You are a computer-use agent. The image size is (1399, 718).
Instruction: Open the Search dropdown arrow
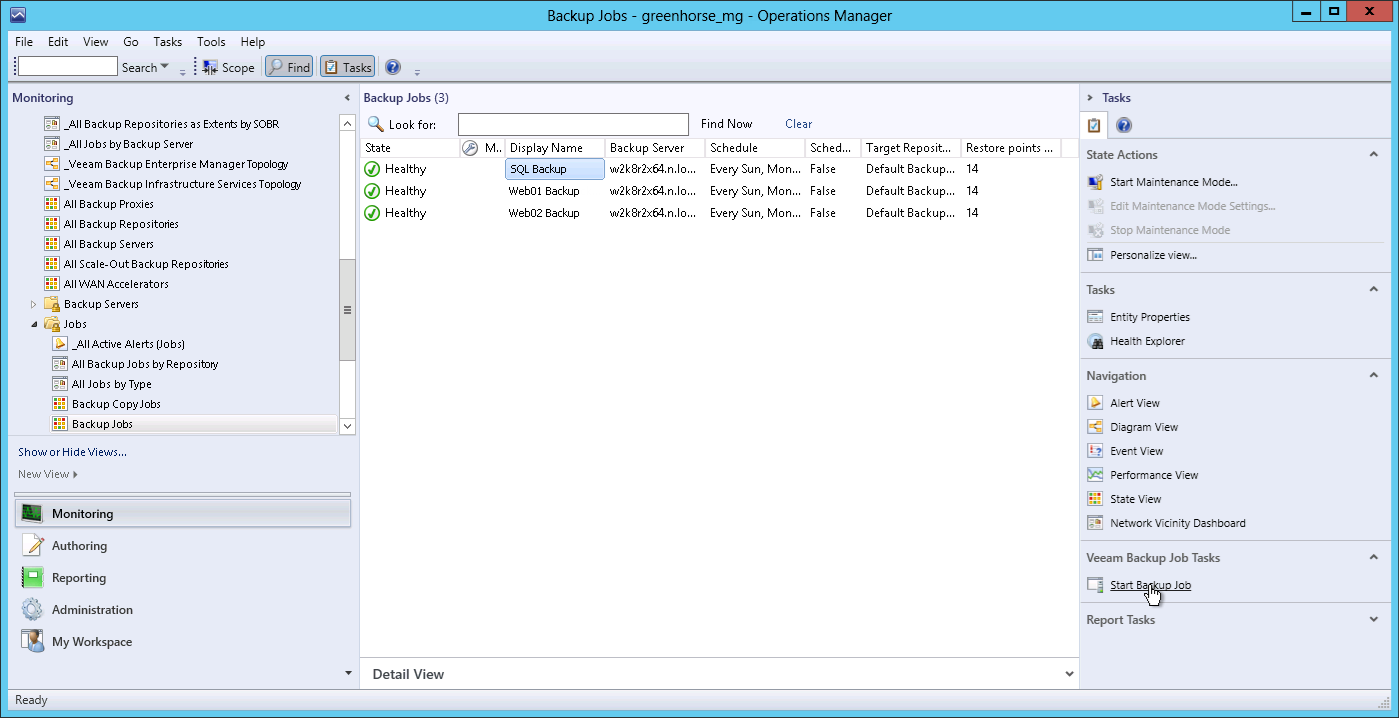[x=165, y=67]
